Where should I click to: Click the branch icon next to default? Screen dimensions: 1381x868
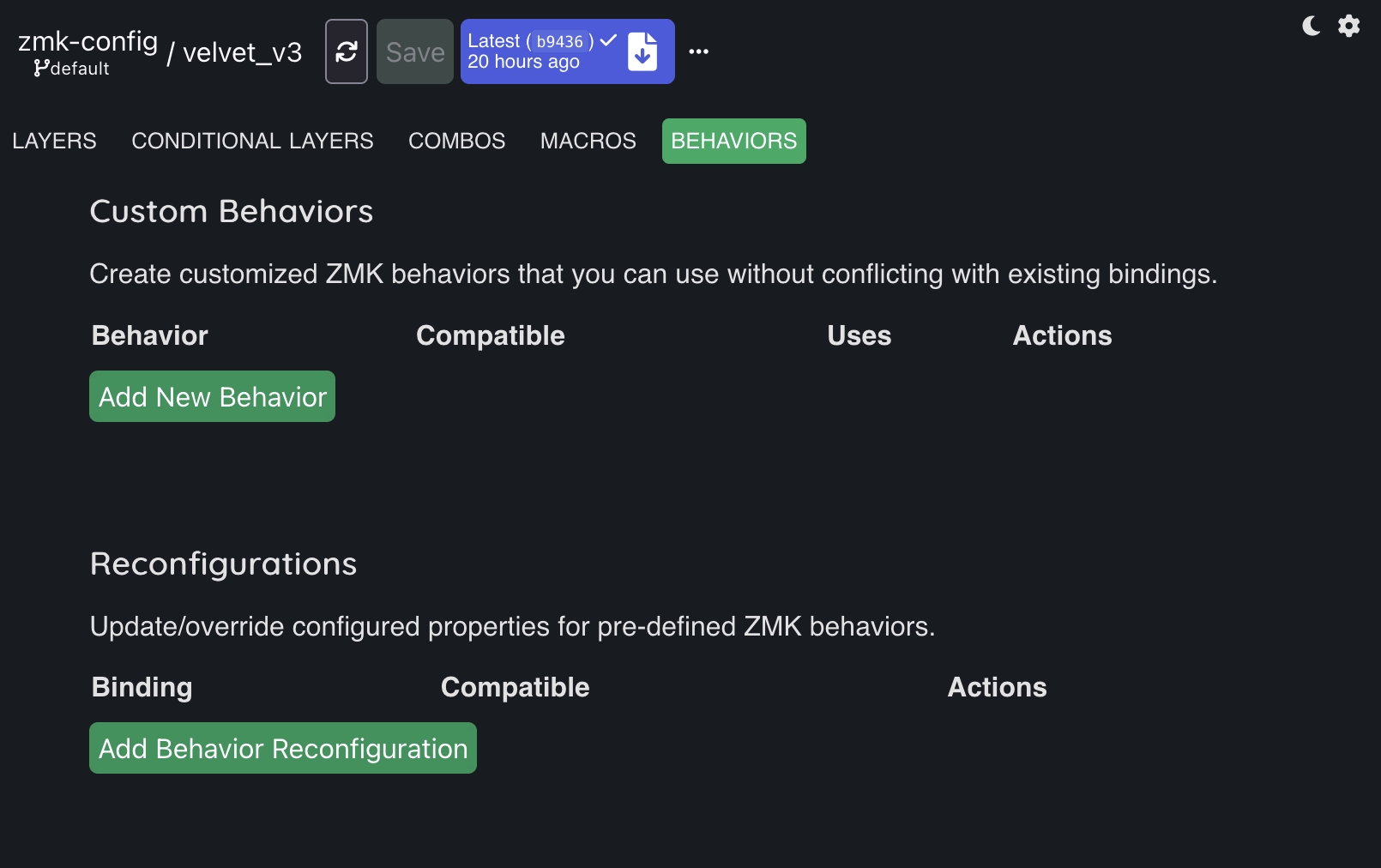pos(41,68)
